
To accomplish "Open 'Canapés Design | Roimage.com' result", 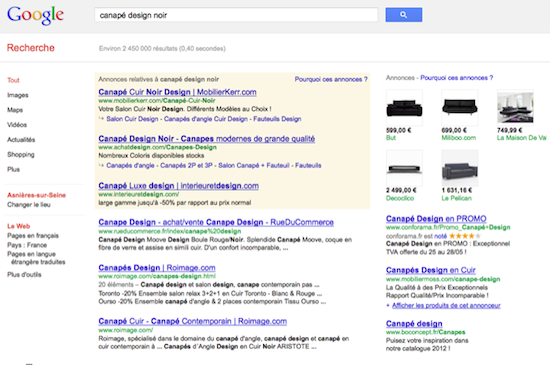I will click(x=157, y=268).
